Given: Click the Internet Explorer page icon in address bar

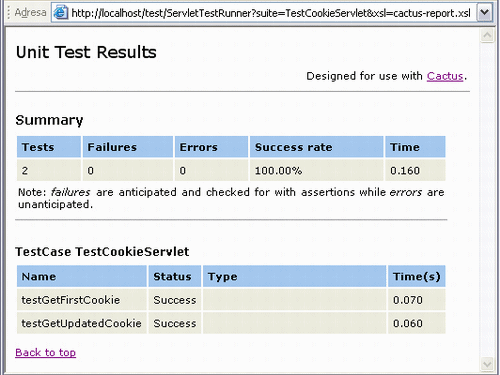Looking at the screenshot, I should (x=61, y=13).
